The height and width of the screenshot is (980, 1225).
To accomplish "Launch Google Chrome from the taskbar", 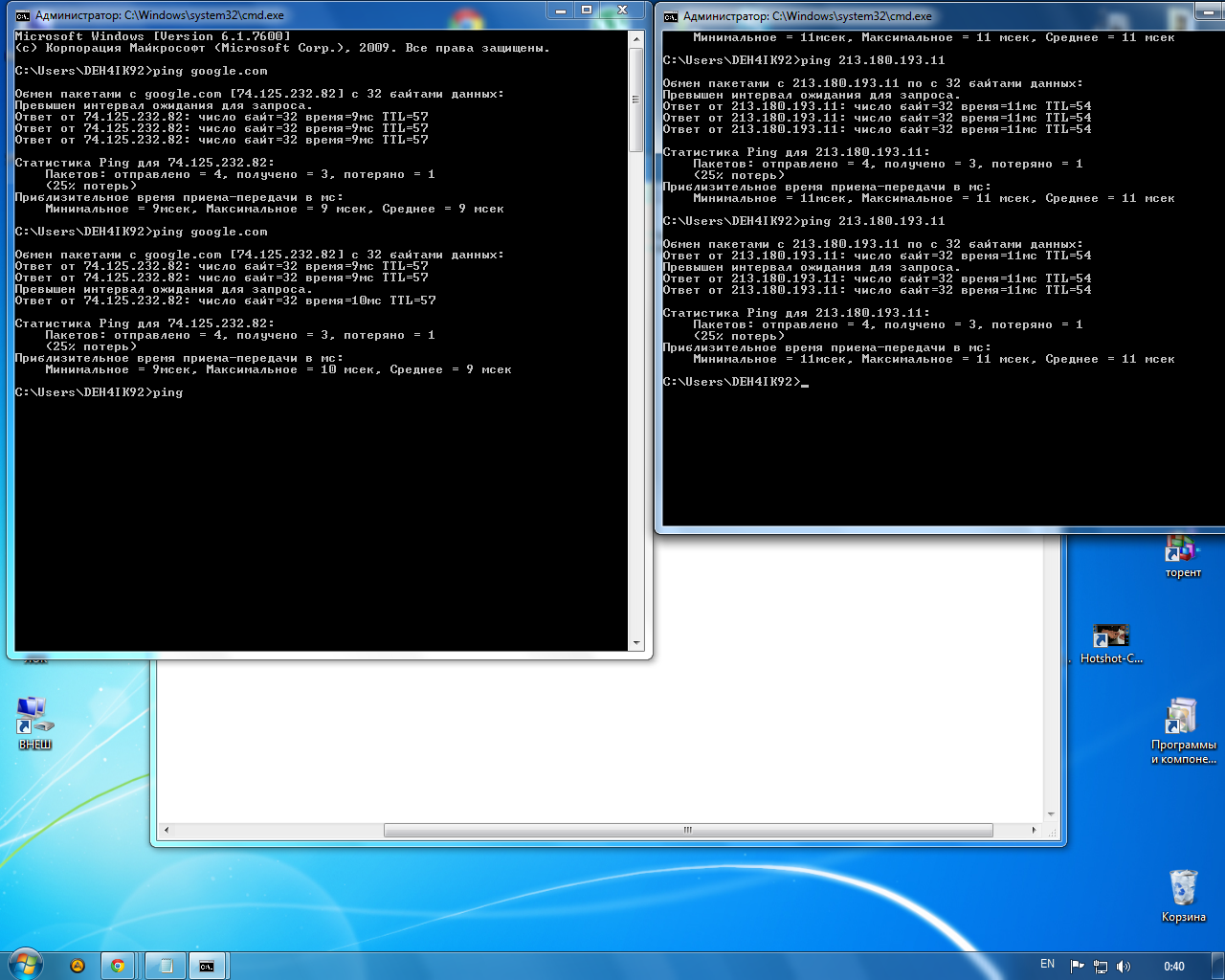I will click(x=118, y=966).
